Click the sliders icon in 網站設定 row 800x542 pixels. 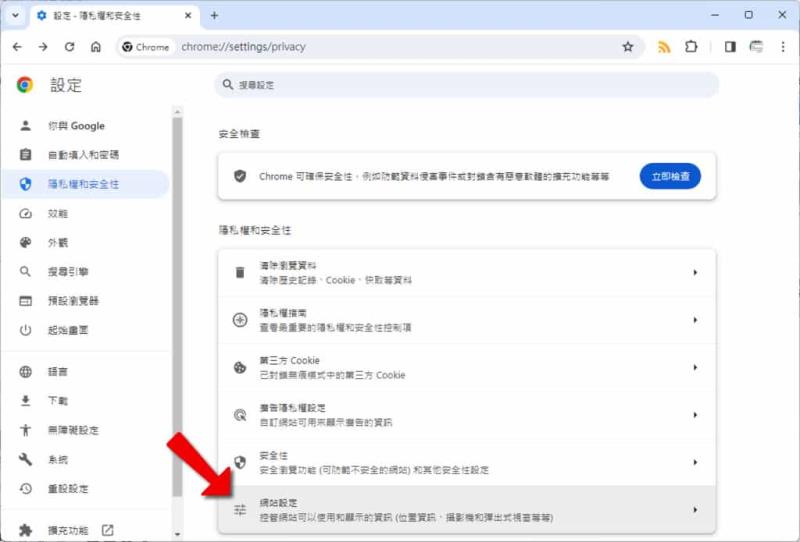[x=240, y=509]
